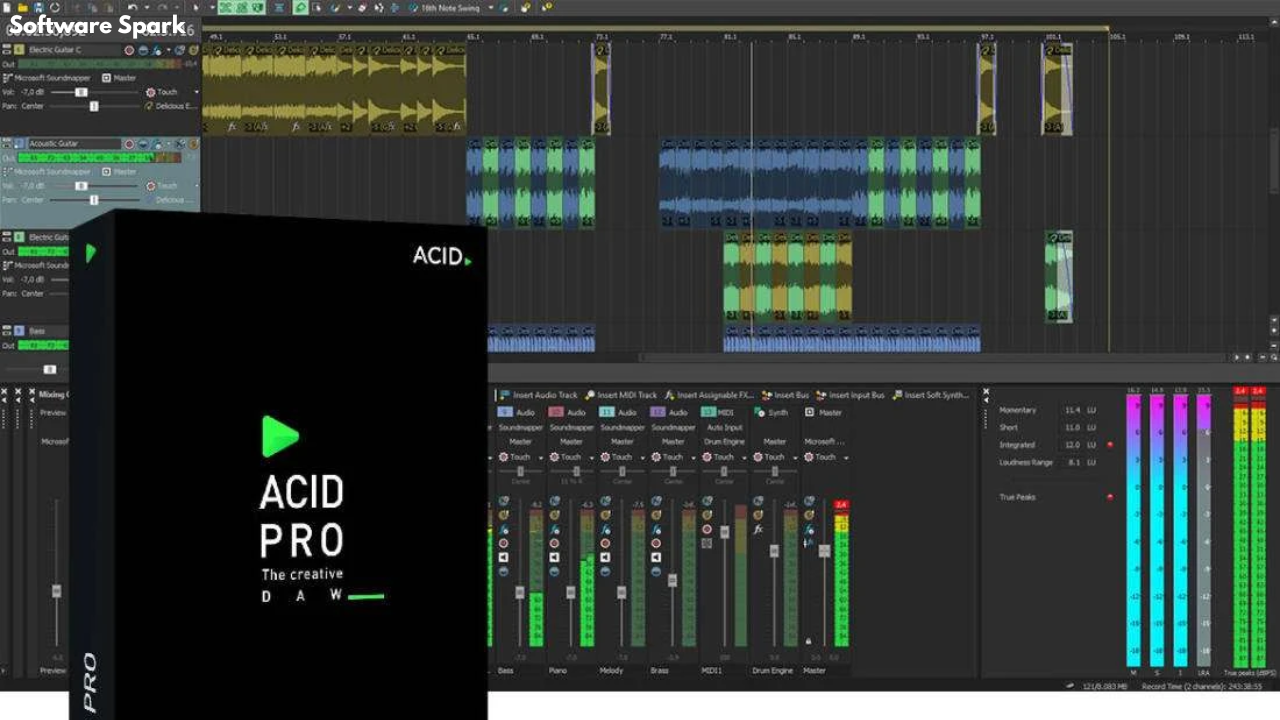Toggle input monitor speaker on Melody channel

605,557
